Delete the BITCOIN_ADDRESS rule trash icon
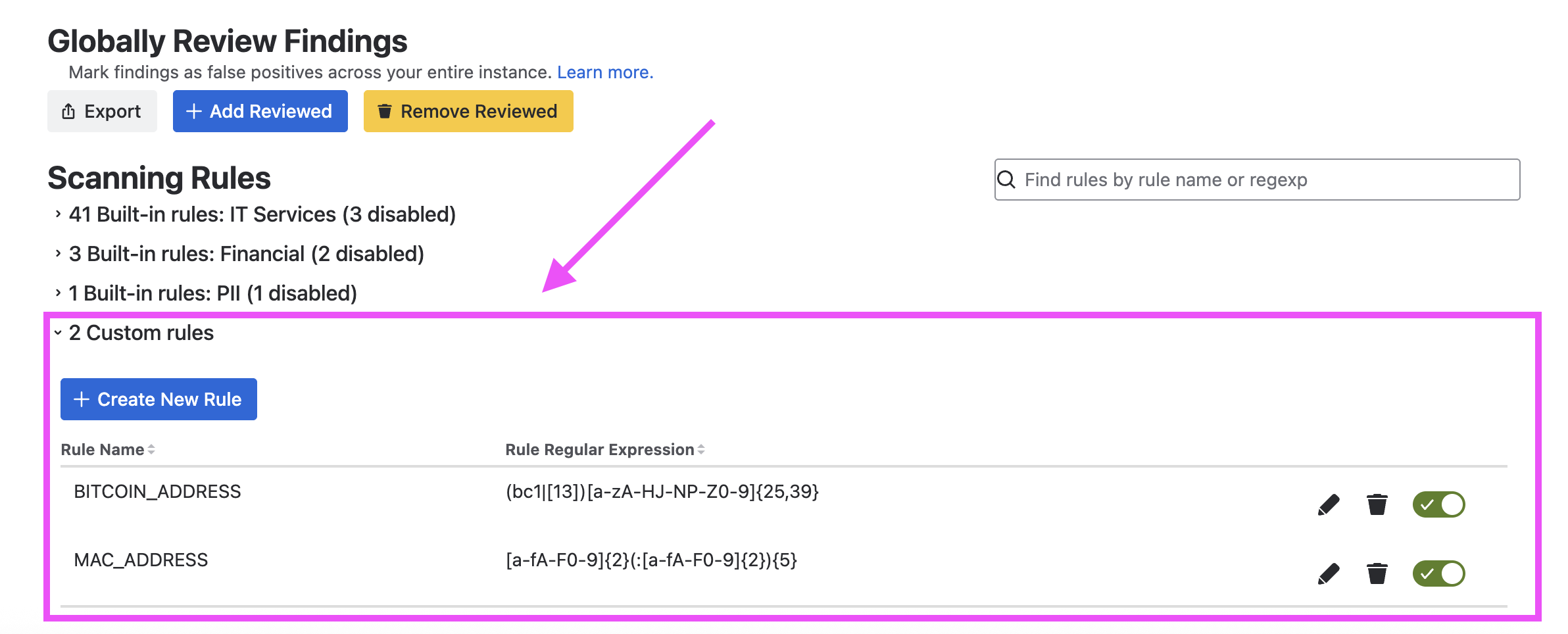Image resolution: width=1568 pixels, height=634 pixels. (x=1377, y=505)
